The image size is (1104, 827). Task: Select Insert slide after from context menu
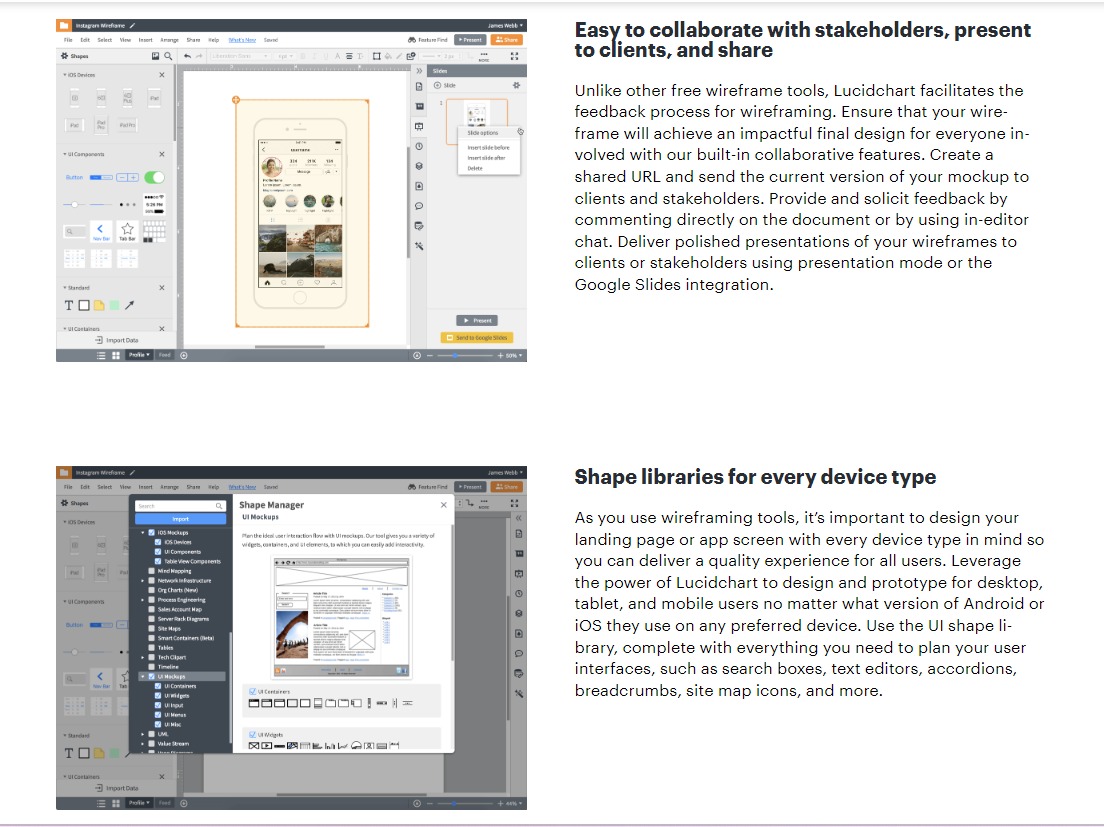coord(486,158)
